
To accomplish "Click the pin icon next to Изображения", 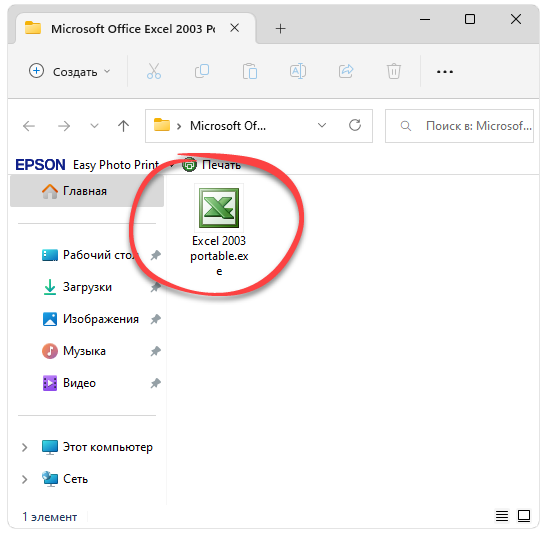I will [156, 319].
